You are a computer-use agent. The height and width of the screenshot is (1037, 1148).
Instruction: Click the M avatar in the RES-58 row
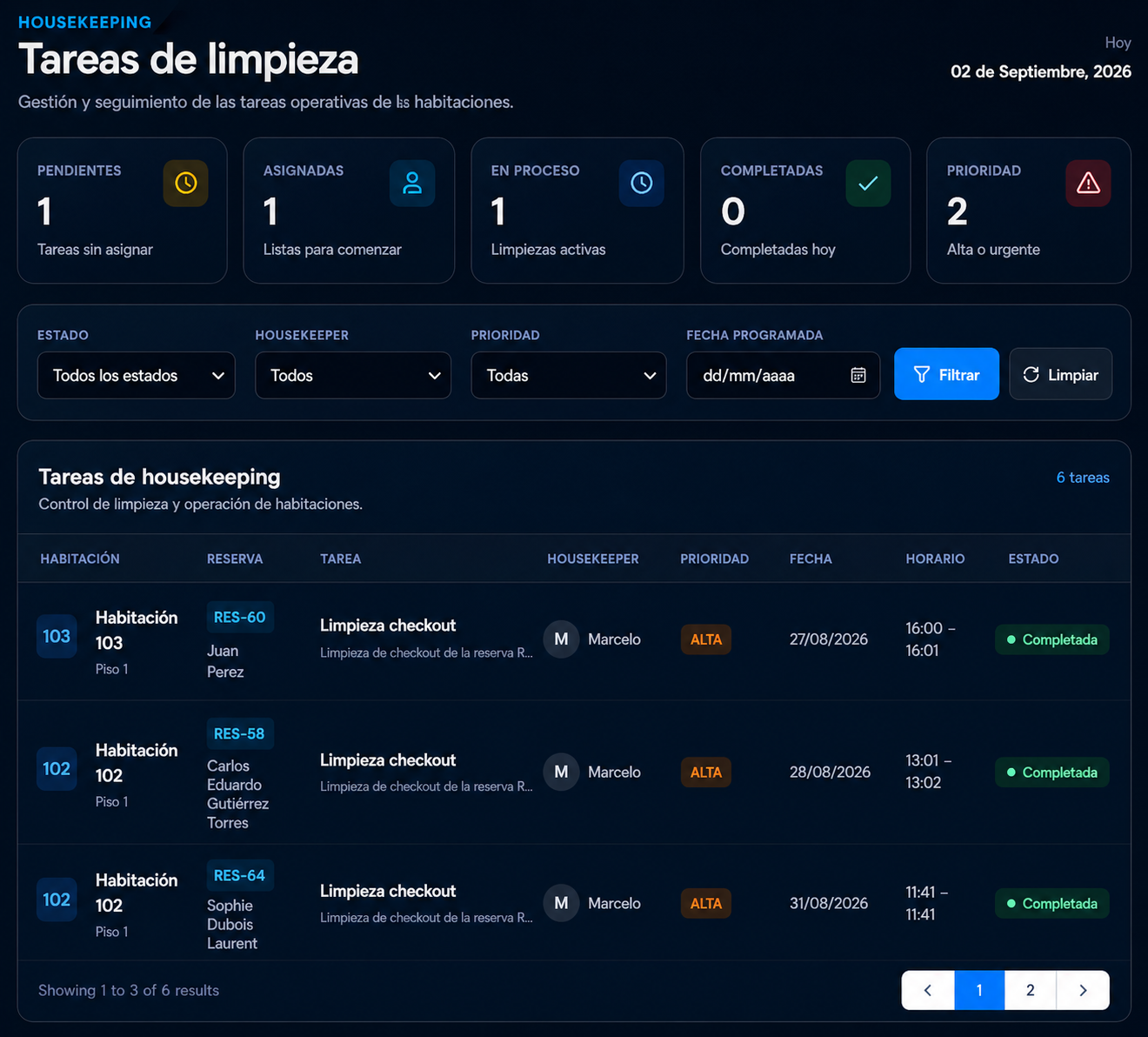coord(561,772)
